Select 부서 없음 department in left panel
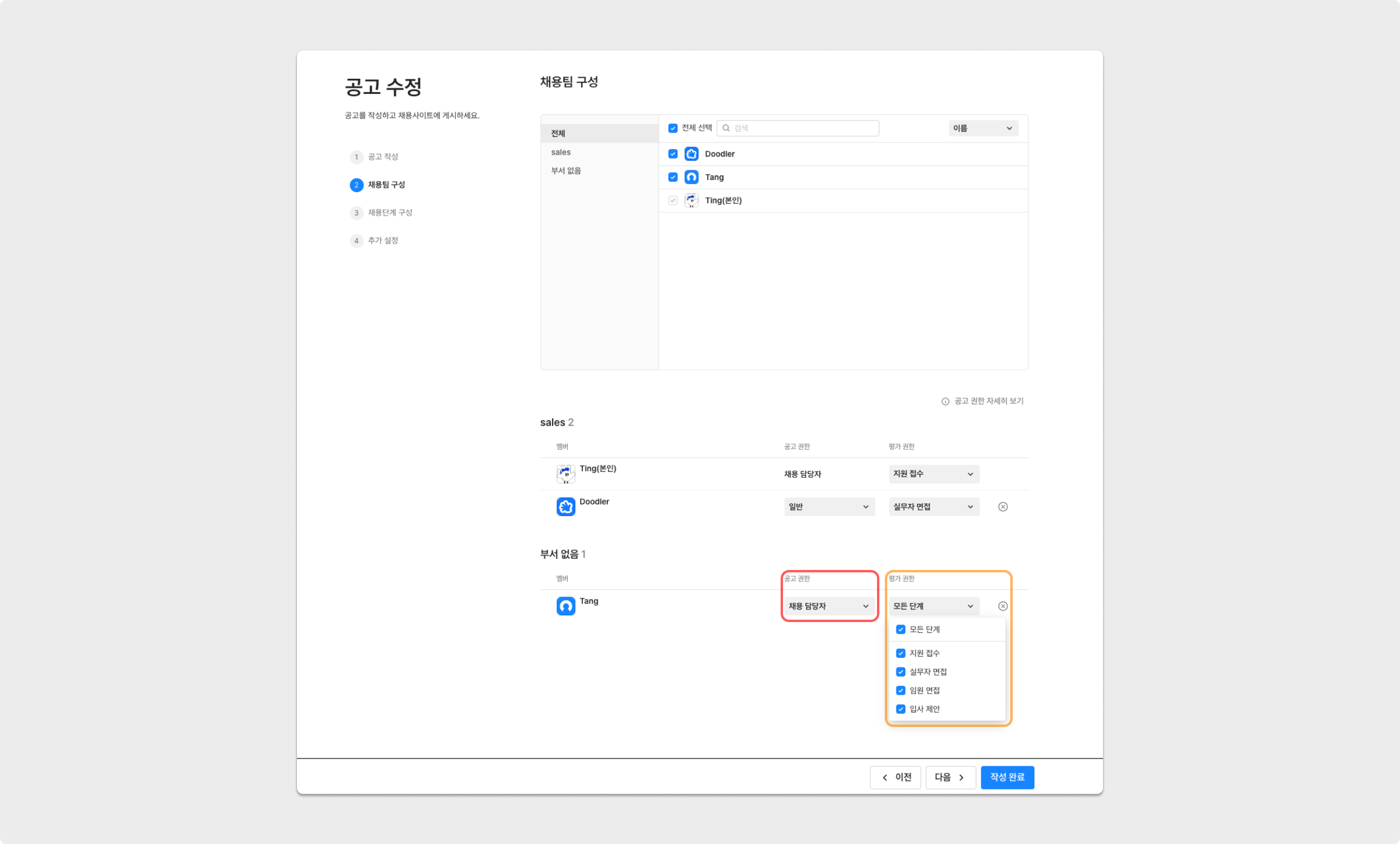1400x844 pixels. coord(566,171)
